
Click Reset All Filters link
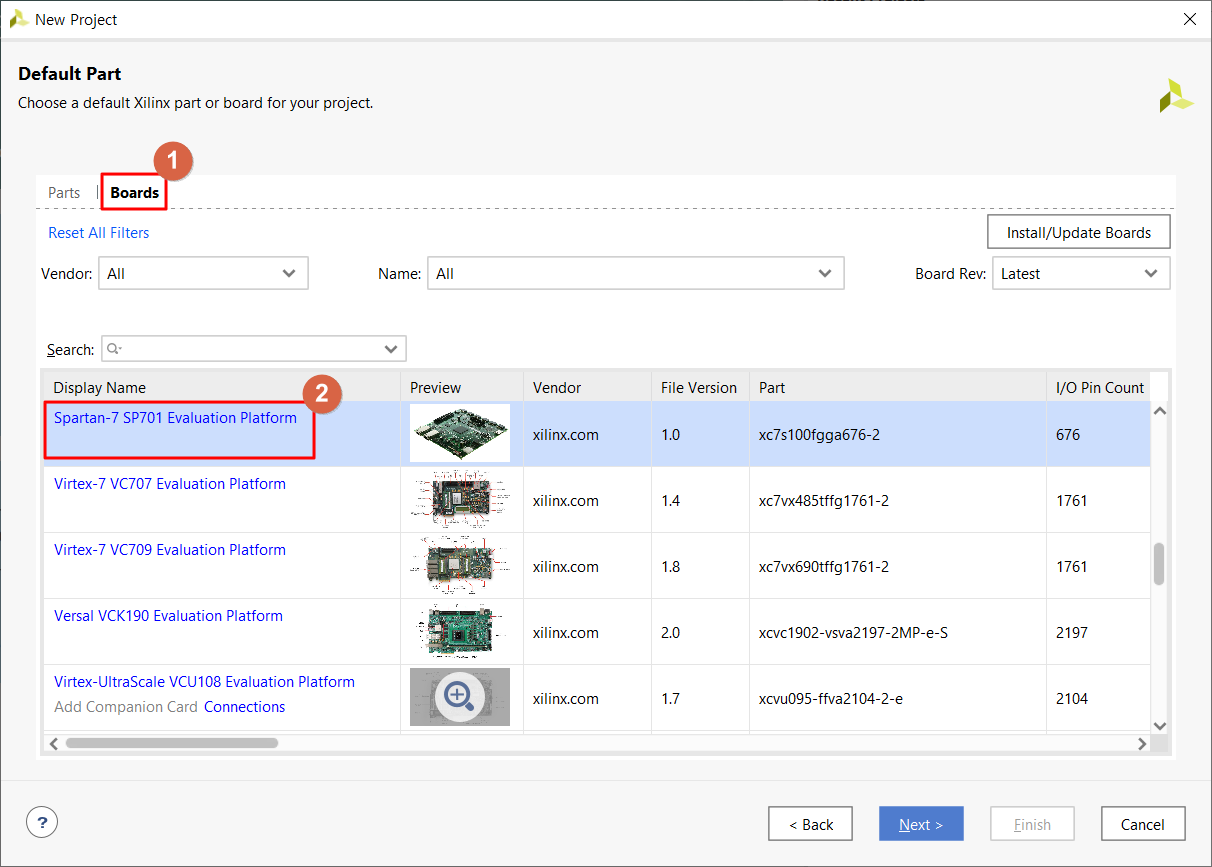tap(99, 232)
